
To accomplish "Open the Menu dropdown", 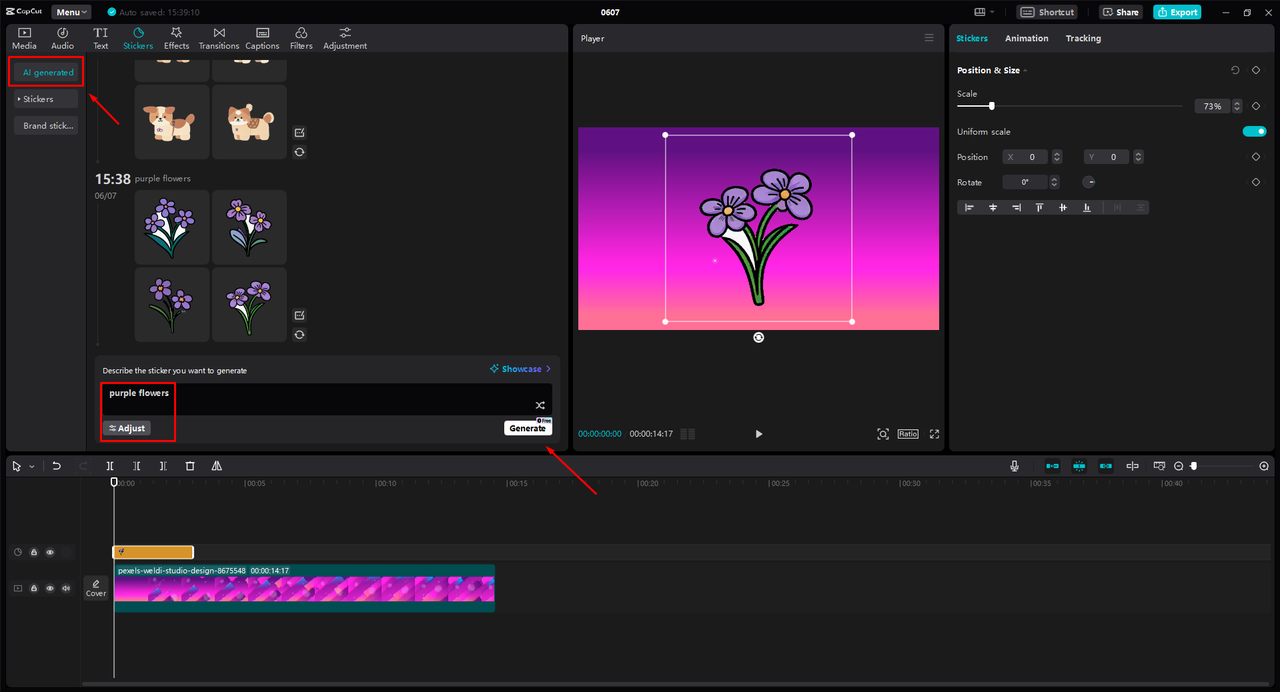I will point(71,12).
